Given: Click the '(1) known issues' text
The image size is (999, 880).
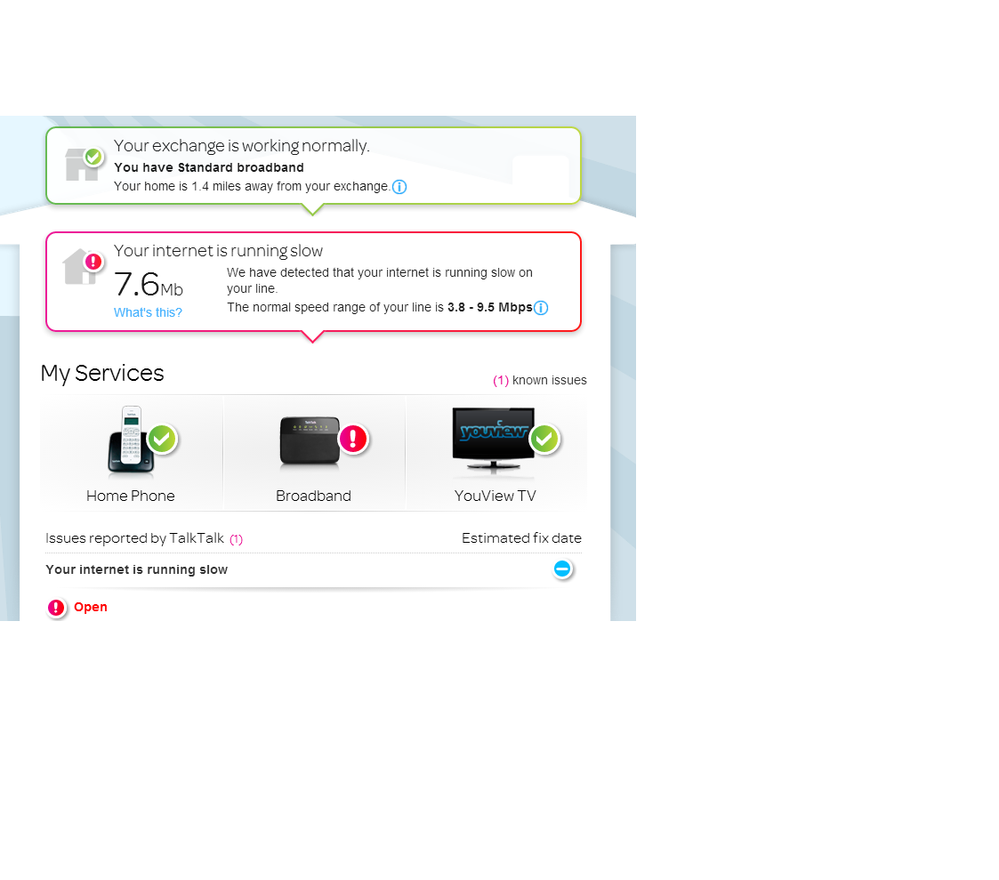Looking at the screenshot, I should 540,380.
